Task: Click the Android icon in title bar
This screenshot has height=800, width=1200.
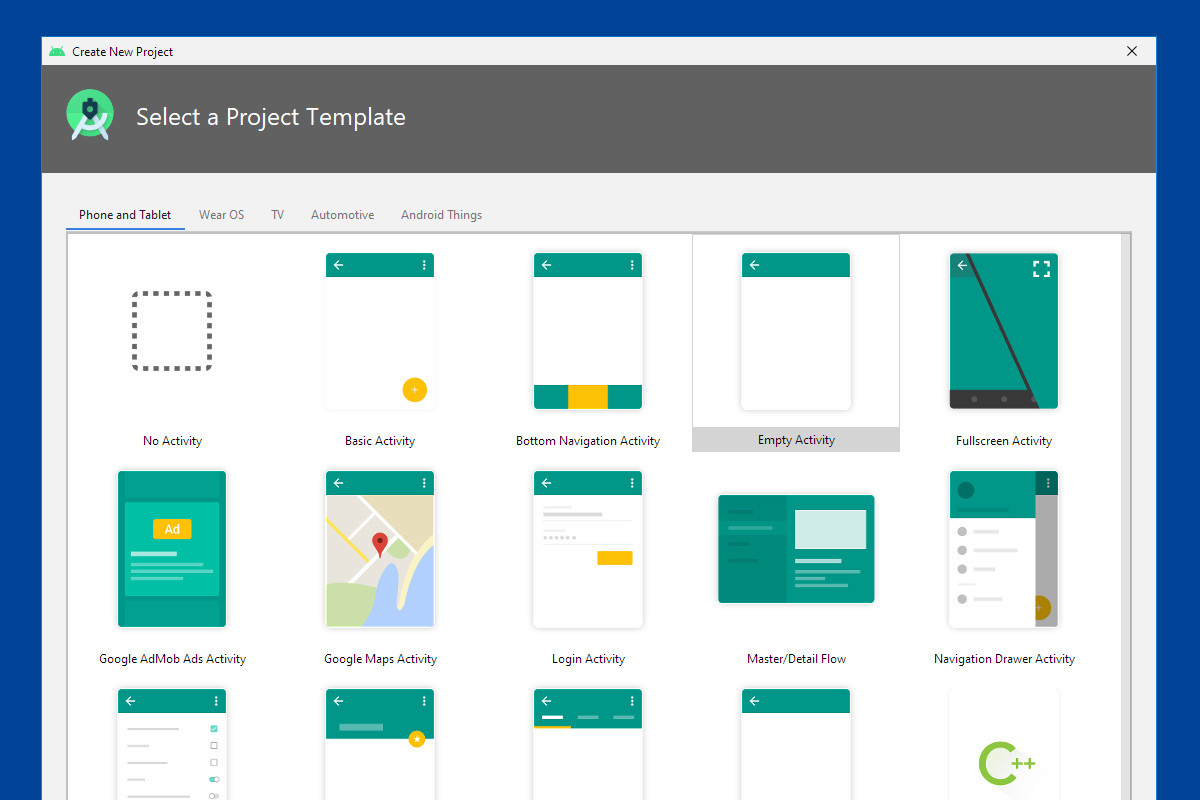Action: [57, 51]
